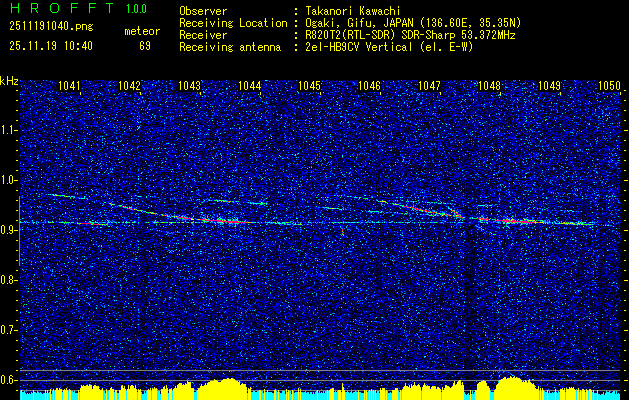
Task: Click the kHz axis unit label
Action: tap(9, 81)
